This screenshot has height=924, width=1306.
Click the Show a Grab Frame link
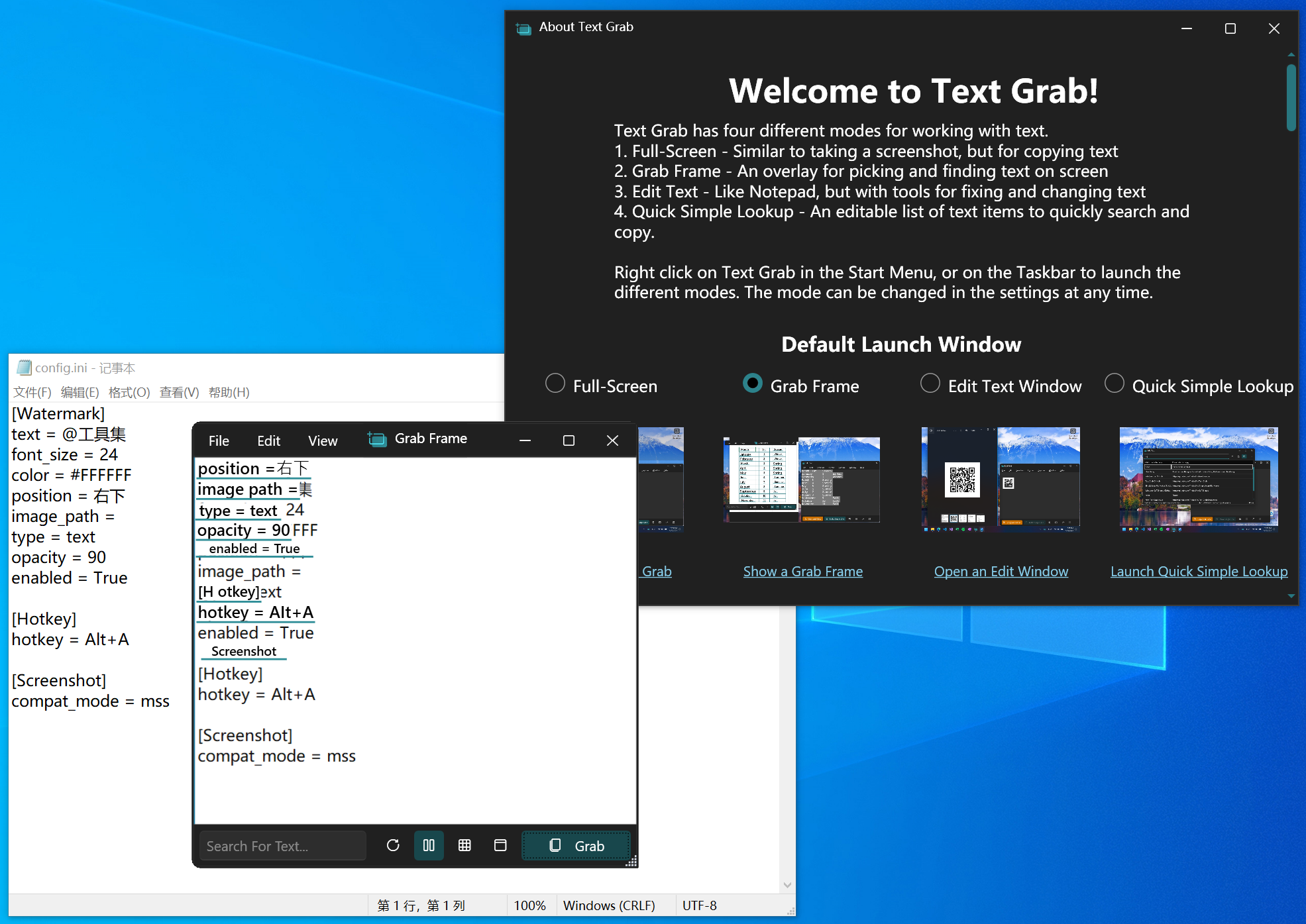coord(802,571)
